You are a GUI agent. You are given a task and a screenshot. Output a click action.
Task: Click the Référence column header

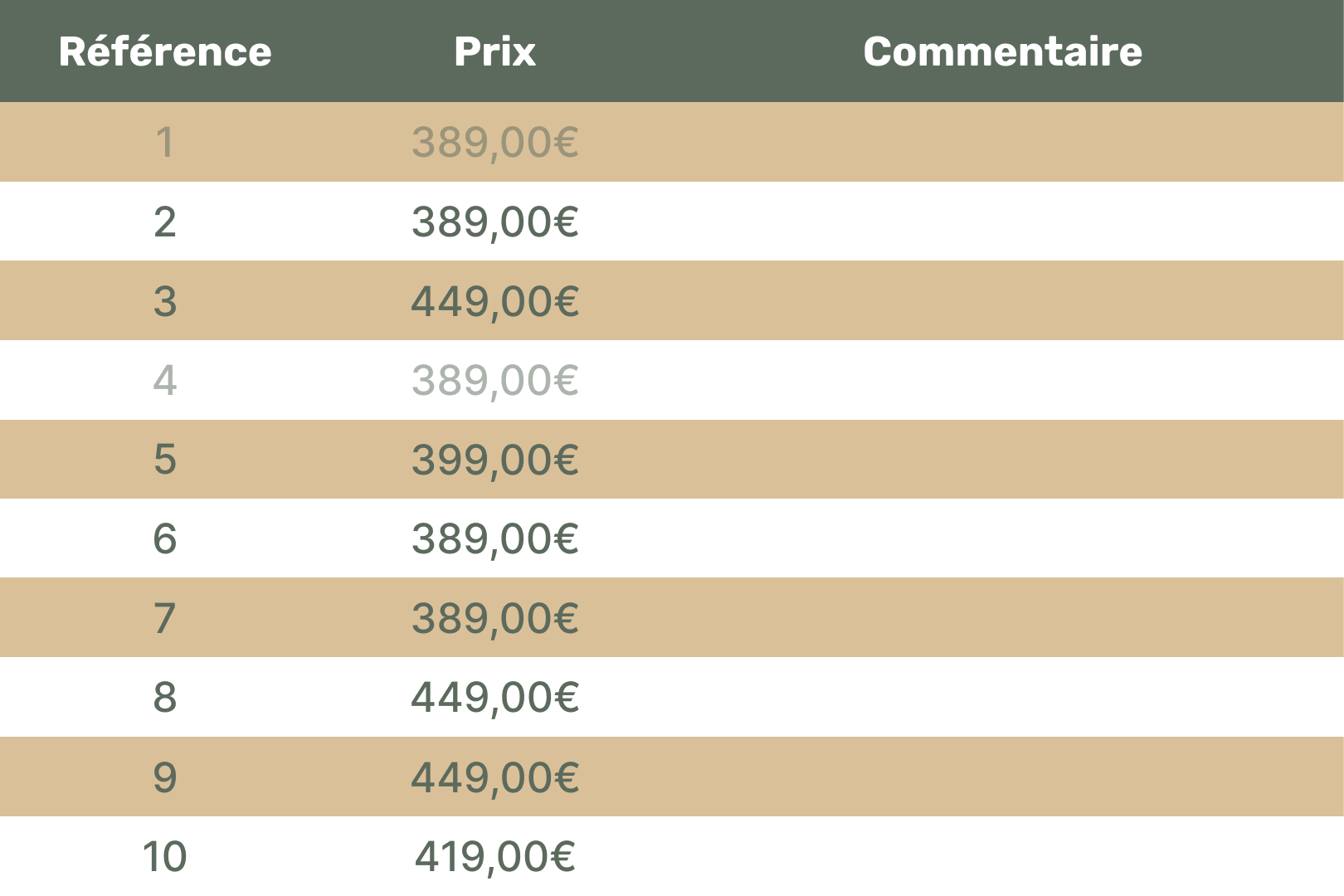(x=165, y=51)
